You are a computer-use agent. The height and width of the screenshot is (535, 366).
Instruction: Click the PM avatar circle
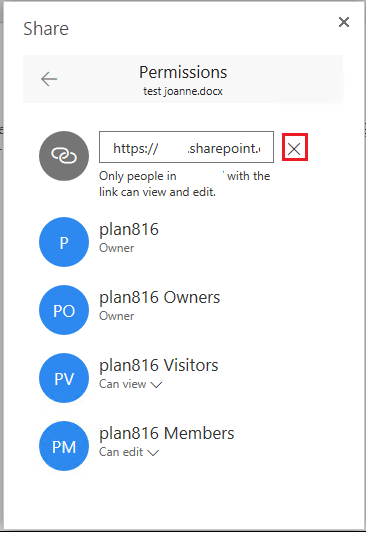click(x=64, y=446)
